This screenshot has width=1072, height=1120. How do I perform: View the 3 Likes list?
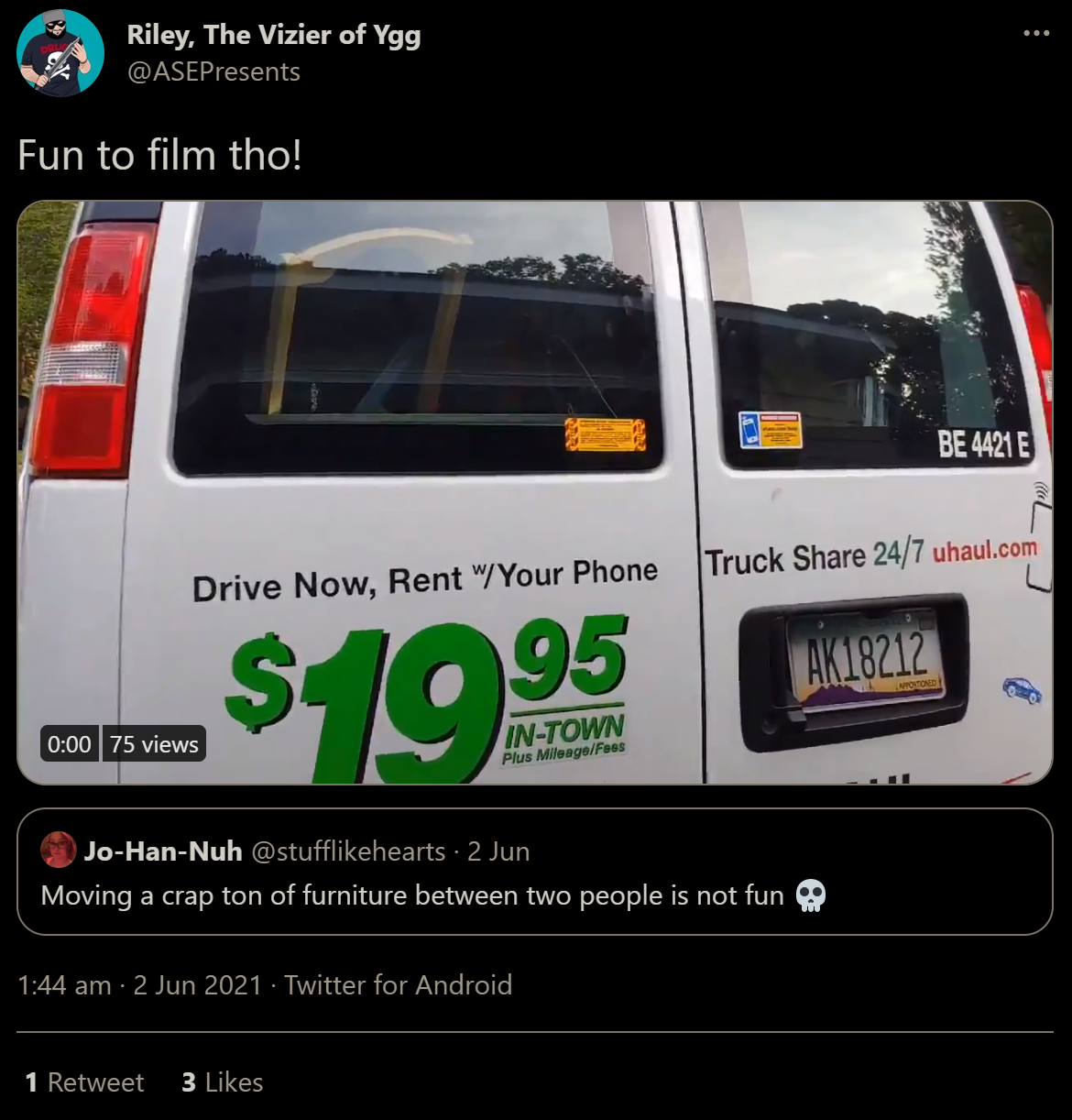(x=223, y=1082)
